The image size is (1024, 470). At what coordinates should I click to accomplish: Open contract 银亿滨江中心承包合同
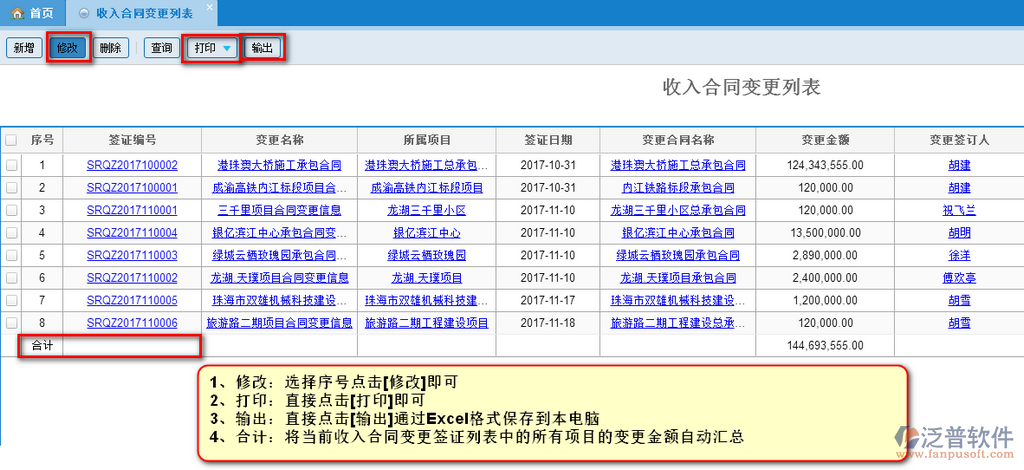[x=678, y=233]
